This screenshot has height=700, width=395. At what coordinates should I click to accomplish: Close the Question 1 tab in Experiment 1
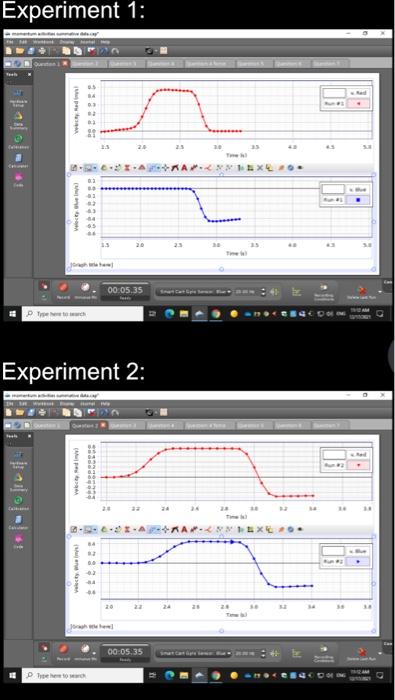point(65,63)
